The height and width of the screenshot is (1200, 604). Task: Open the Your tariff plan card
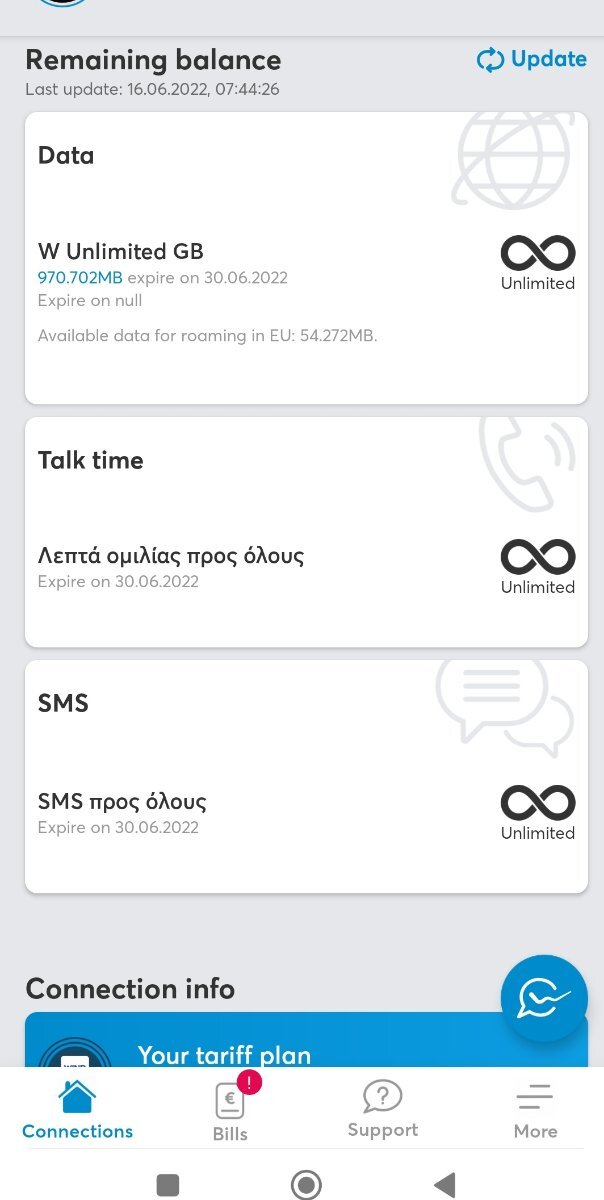pyautogui.click(x=224, y=1055)
